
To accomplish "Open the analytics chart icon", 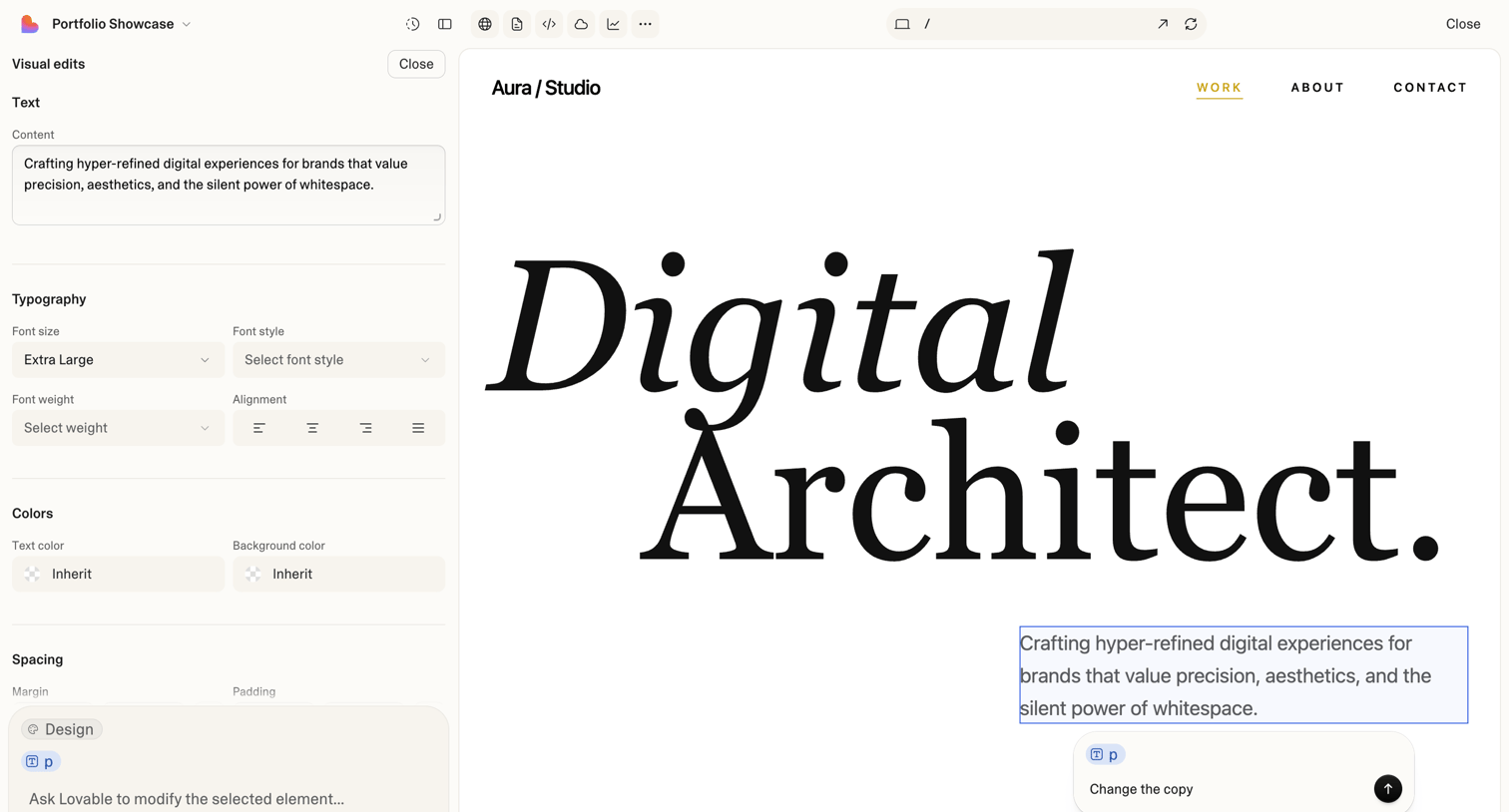I will pyautogui.click(x=613, y=24).
